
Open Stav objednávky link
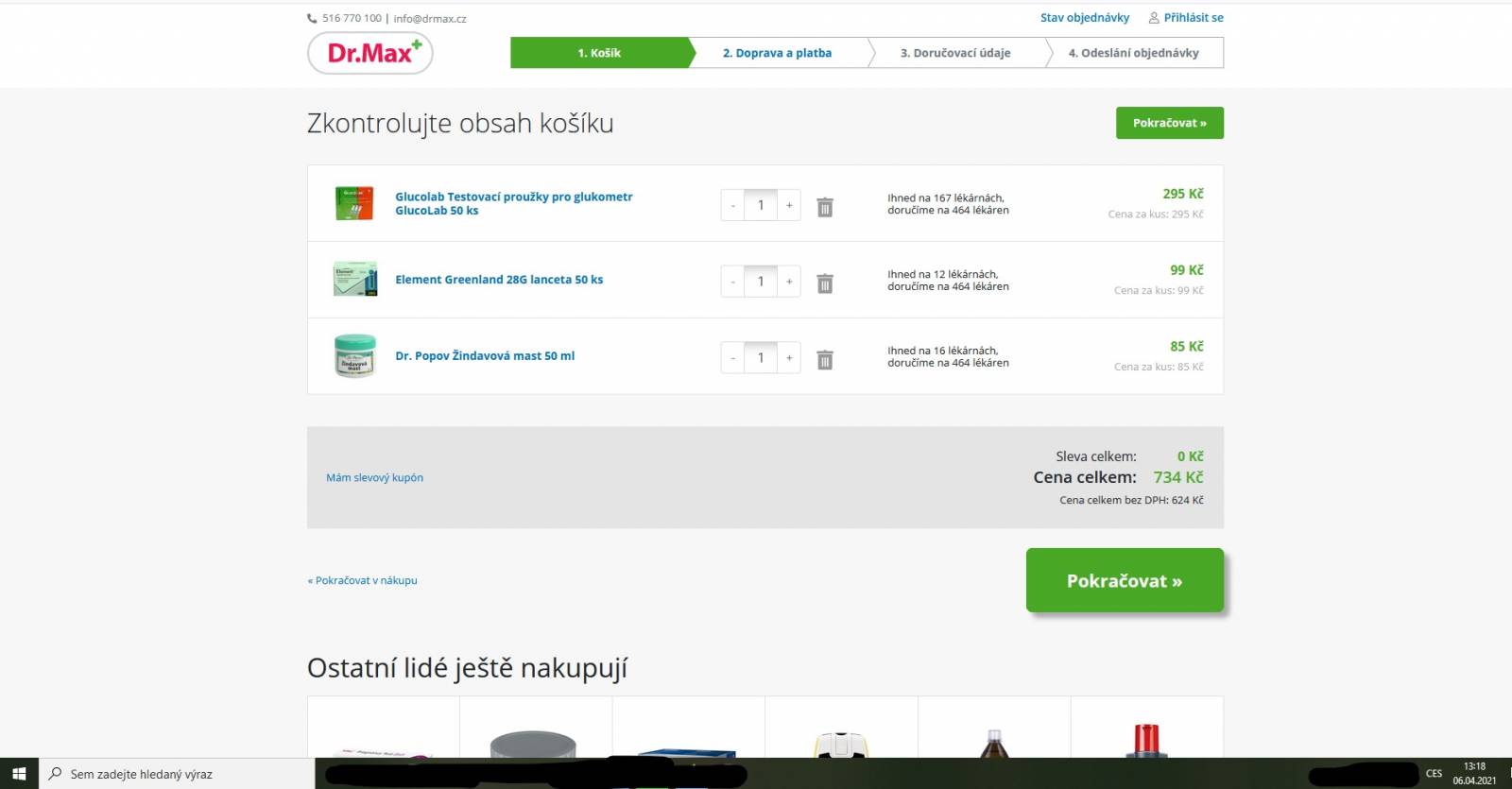pos(1085,18)
